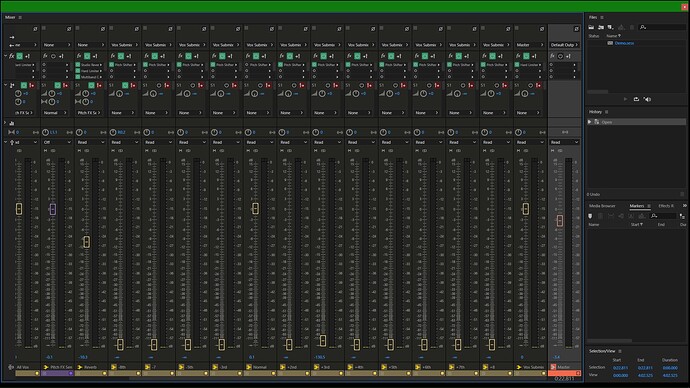Viewport: 690px width, 388px height.
Task: Click the Master track volume fader
Action: click(559, 220)
